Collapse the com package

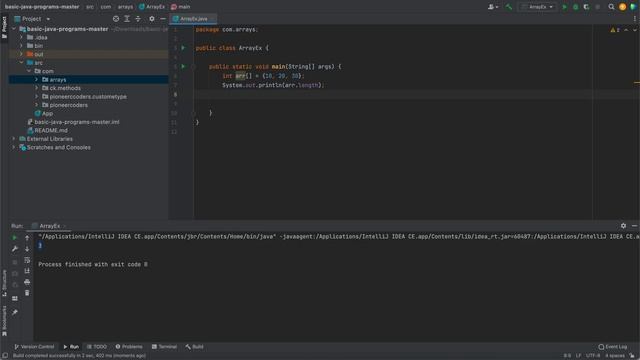[x=29, y=71]
